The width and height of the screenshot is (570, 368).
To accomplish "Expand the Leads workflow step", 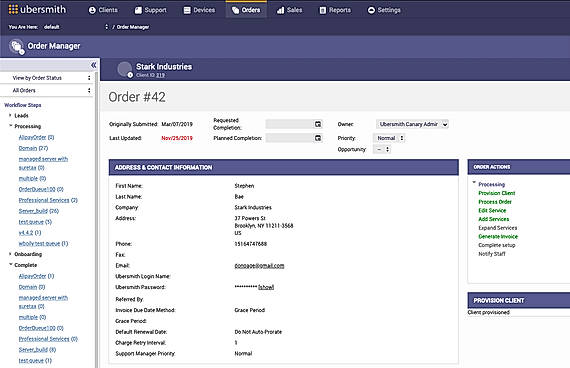I will [10, 115].
